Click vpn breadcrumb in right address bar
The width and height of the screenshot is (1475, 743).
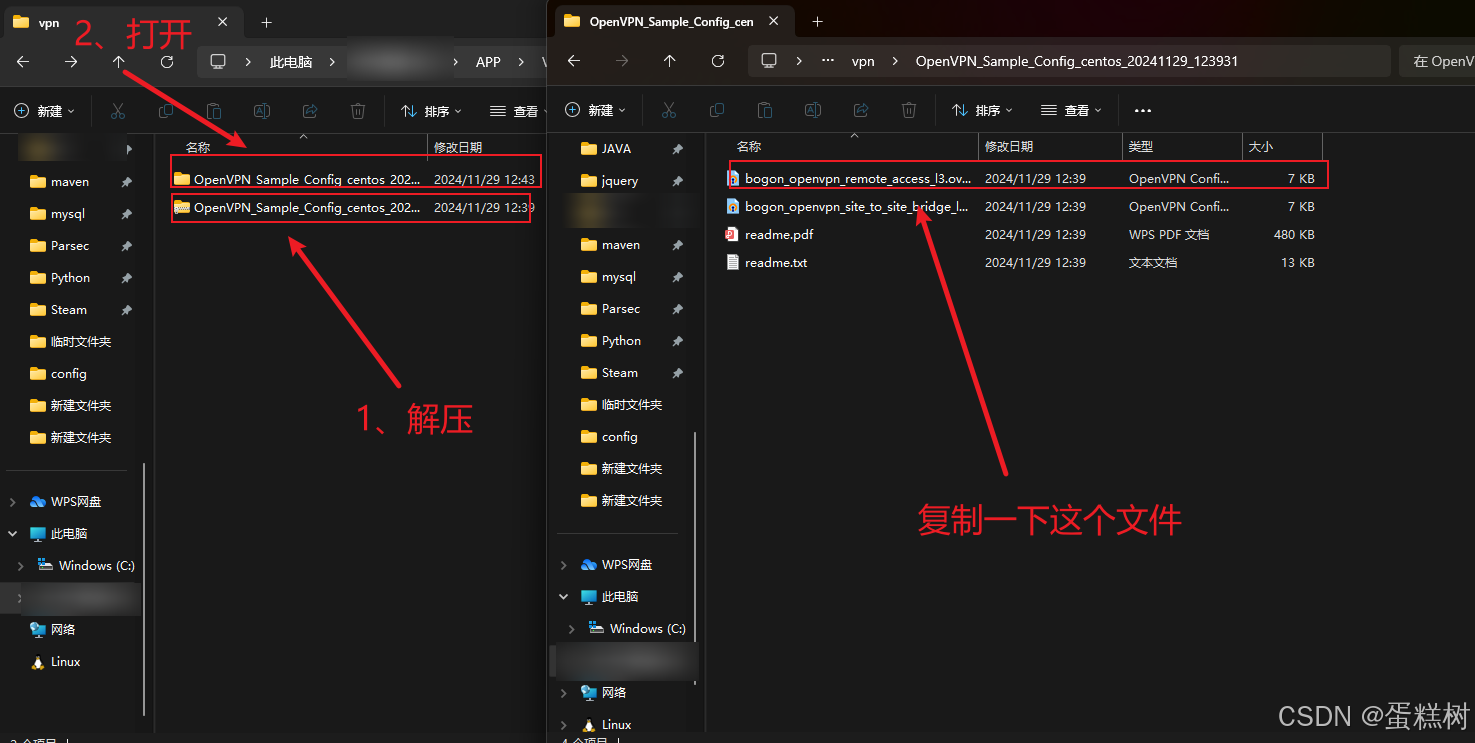point(863,61)
